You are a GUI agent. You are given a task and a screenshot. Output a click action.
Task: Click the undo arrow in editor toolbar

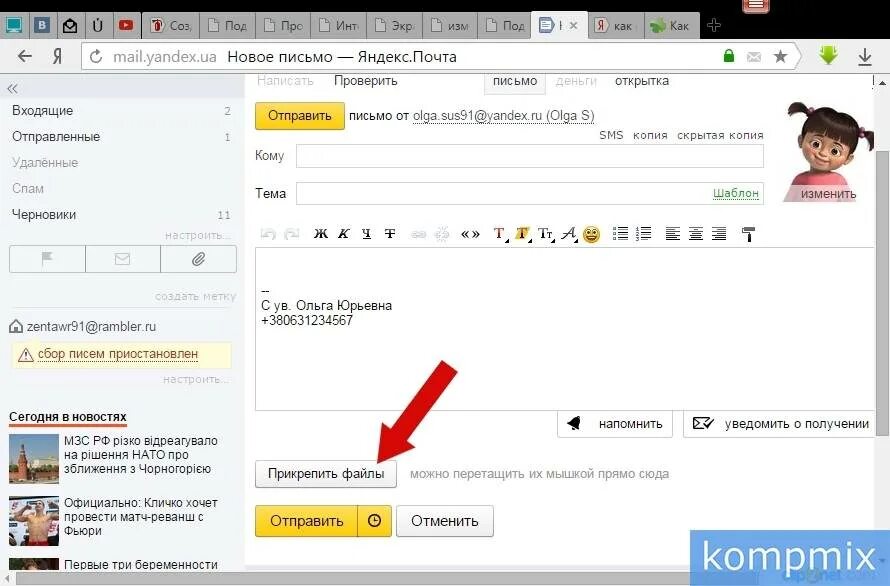(268, 233)
